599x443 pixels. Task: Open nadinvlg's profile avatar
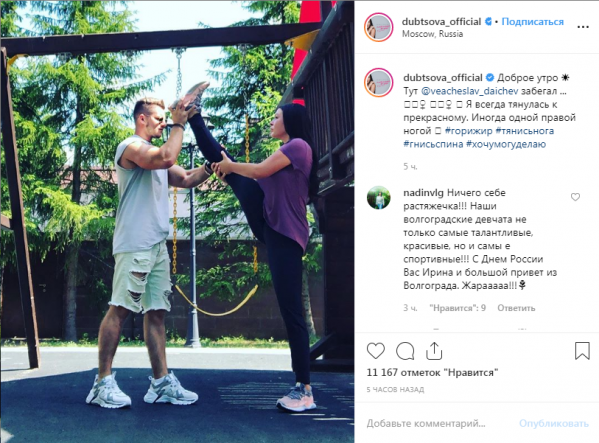coord(378,198)
